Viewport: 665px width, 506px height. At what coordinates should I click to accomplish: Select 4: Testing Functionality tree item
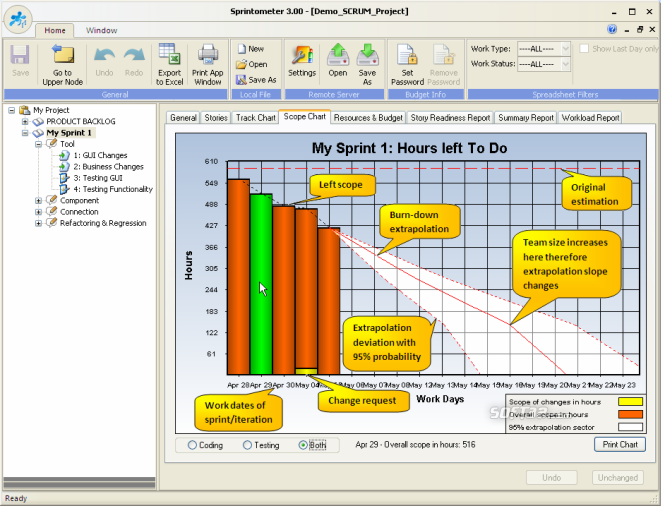point(113,189)
